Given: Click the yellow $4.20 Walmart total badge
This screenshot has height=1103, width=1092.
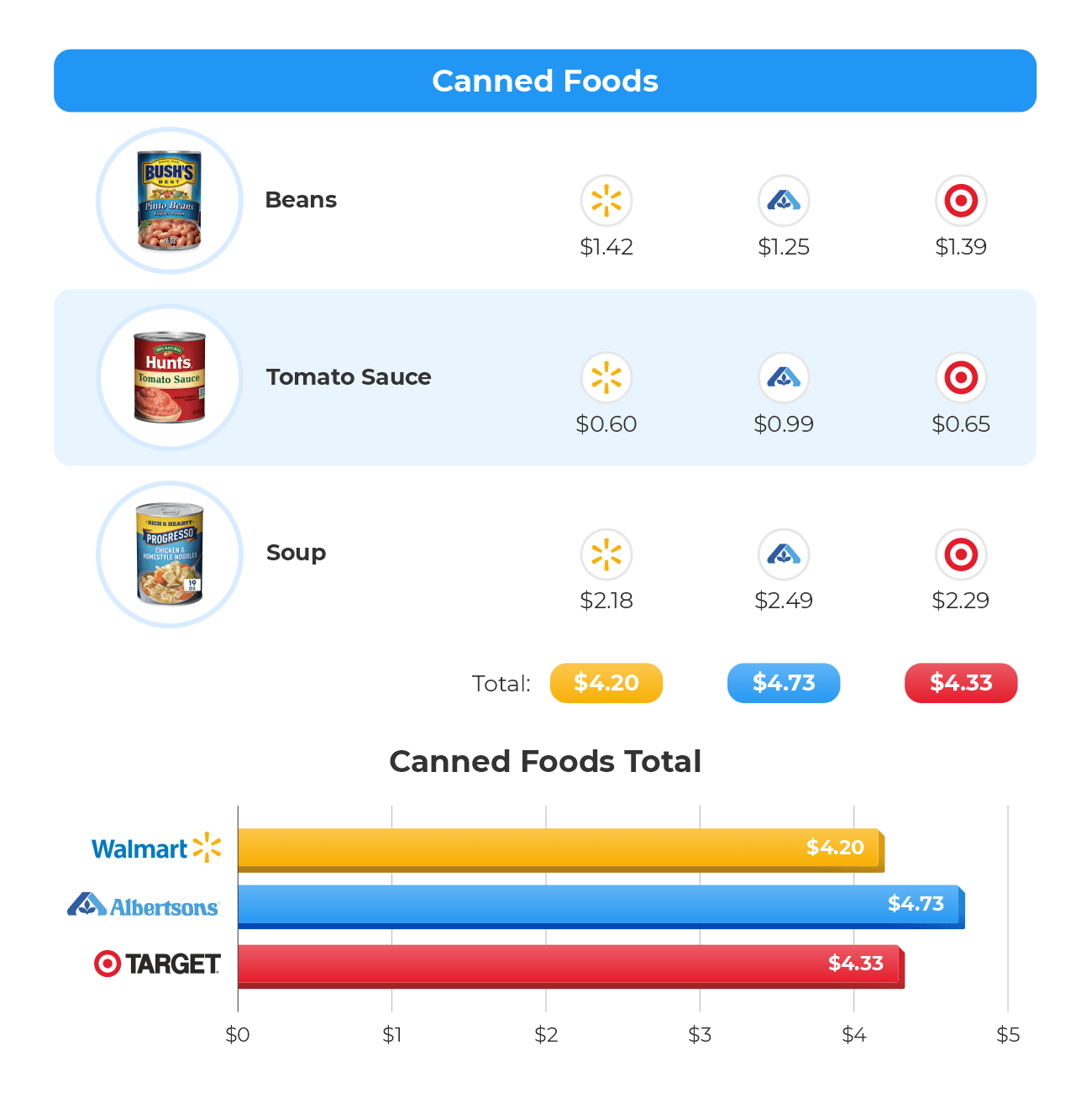Looking at the screenshot, I should 606,683.
